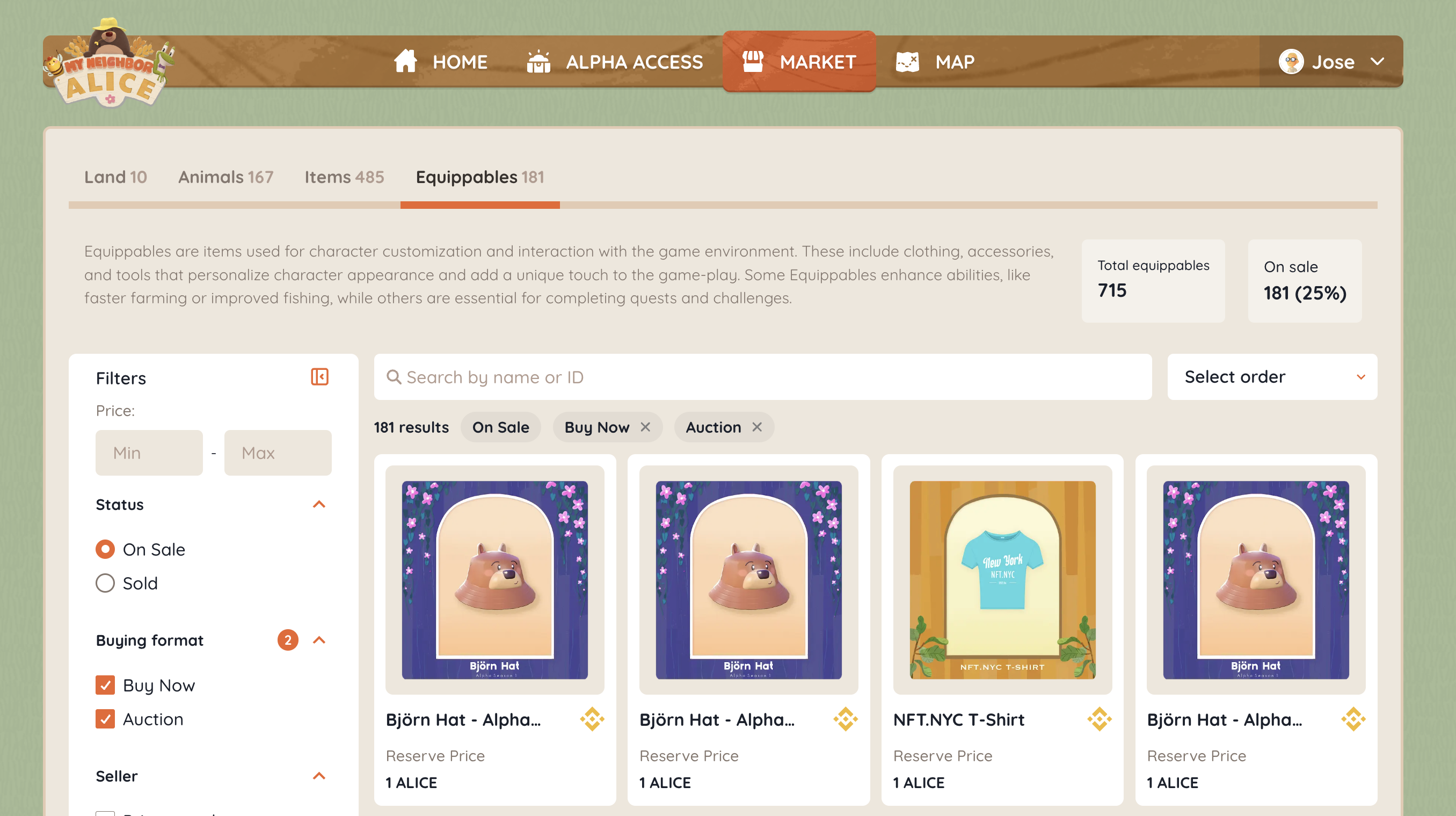The width and height of the screenshot is (1456, 816).
Task: Uncheck the Auction checkbox
Action: (105, 719)
